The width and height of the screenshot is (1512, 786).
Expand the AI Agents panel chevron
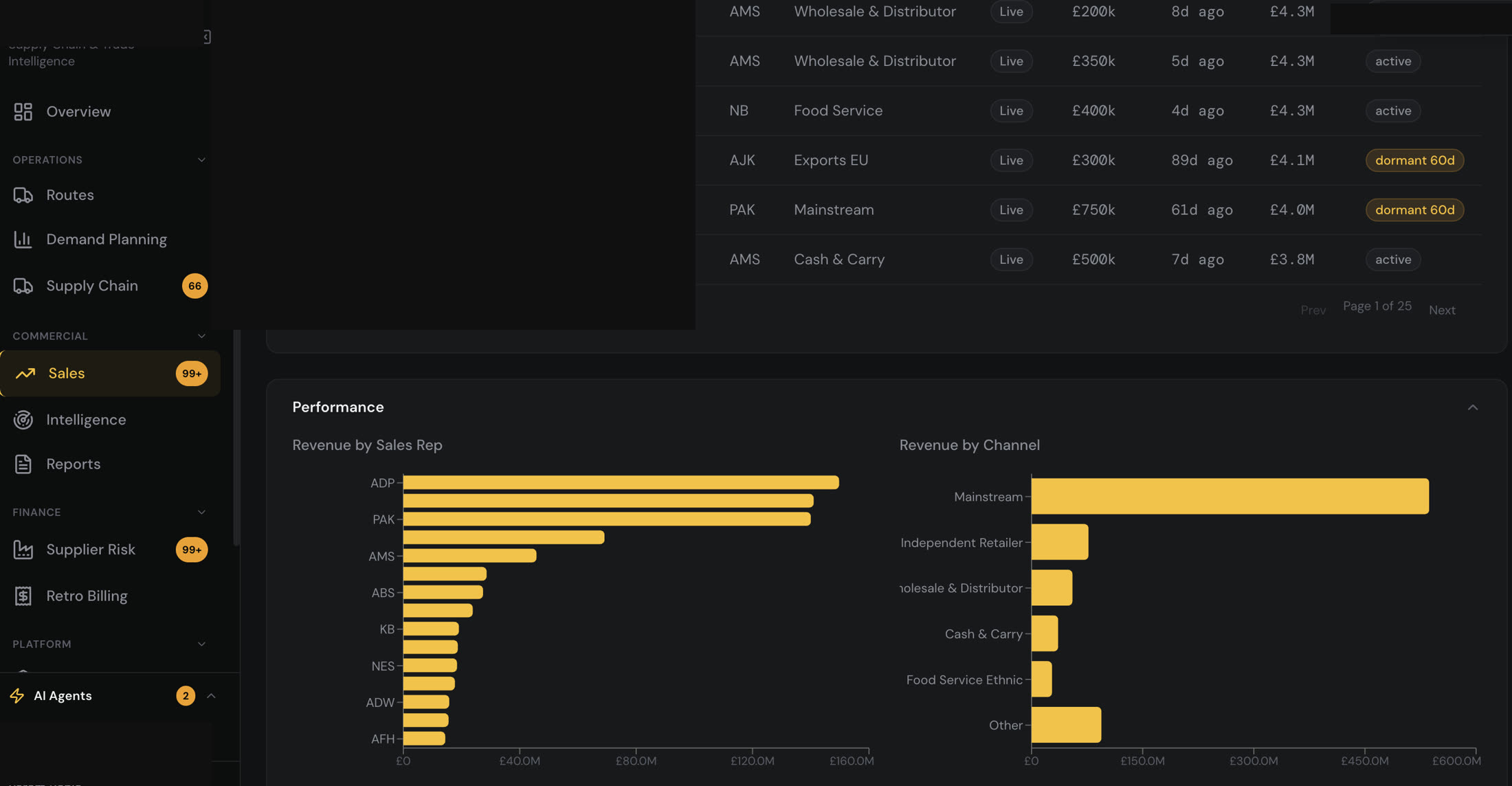point(211,696)
